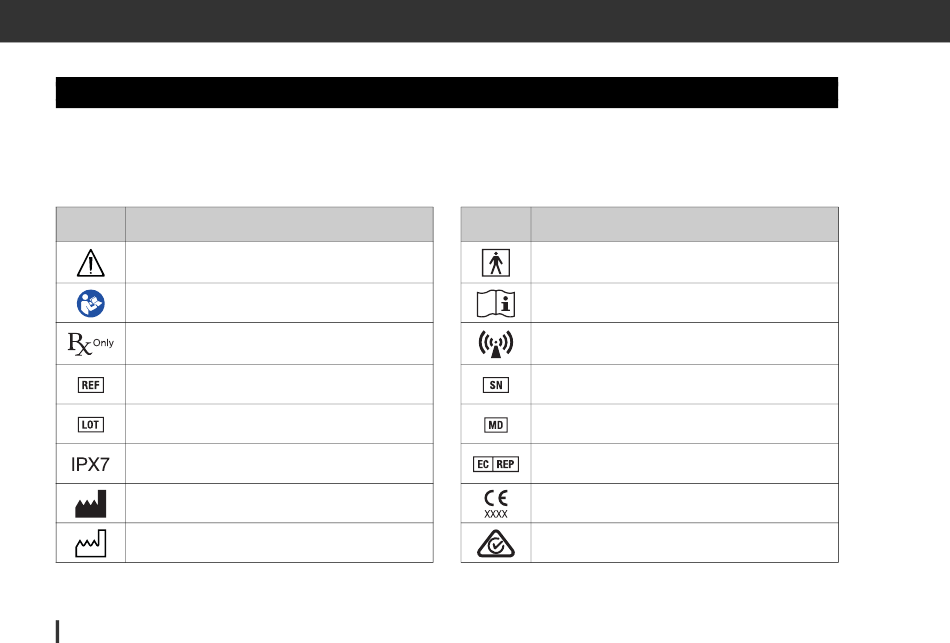
Task: Select the EC REP representative symbol
Action: pos(496,464)
